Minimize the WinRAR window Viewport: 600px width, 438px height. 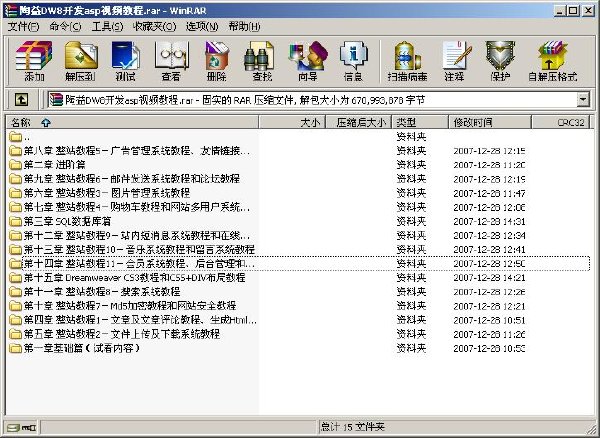559,10
